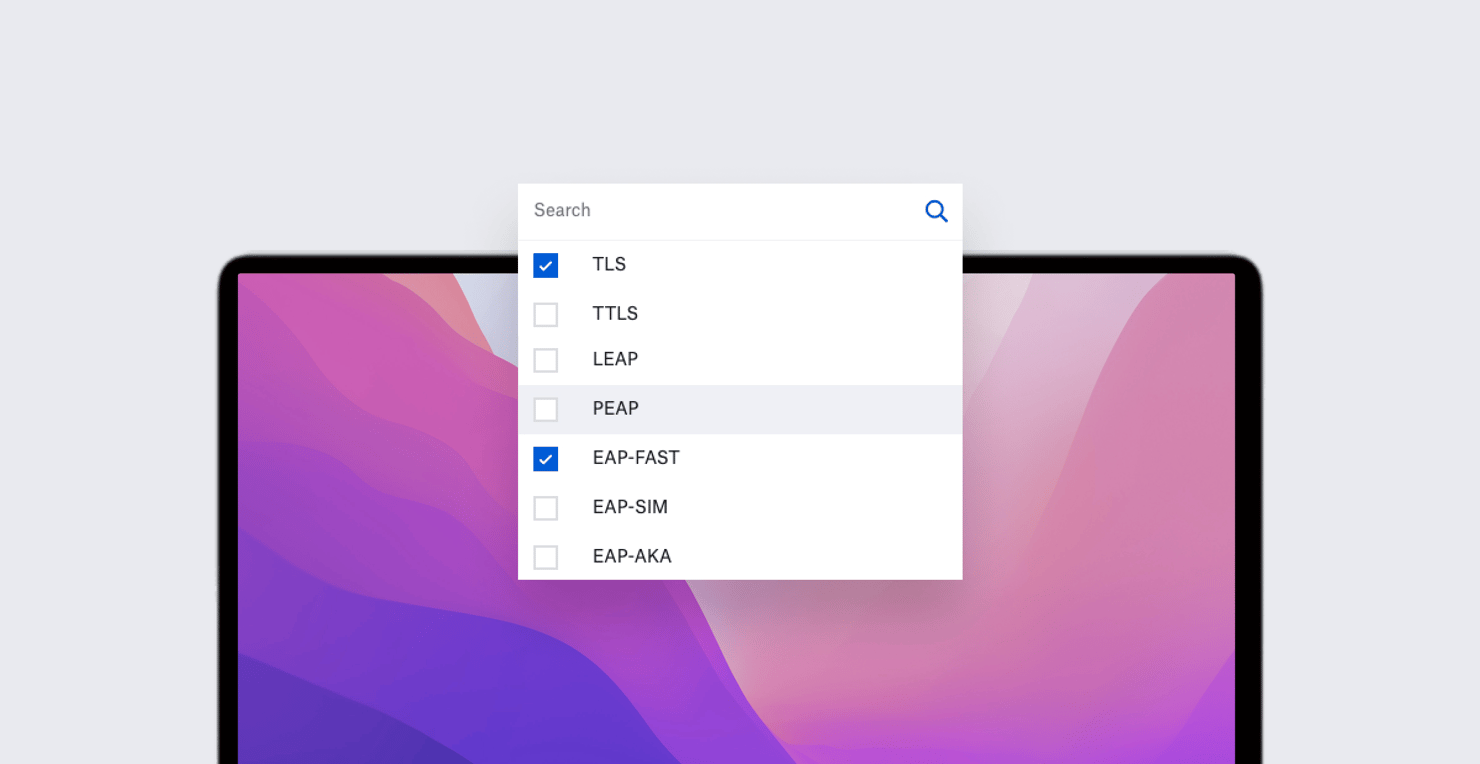Viewport: 1480px width, 764px height.
Task: Check the PEAP checkbox
Action: (545, 409)
